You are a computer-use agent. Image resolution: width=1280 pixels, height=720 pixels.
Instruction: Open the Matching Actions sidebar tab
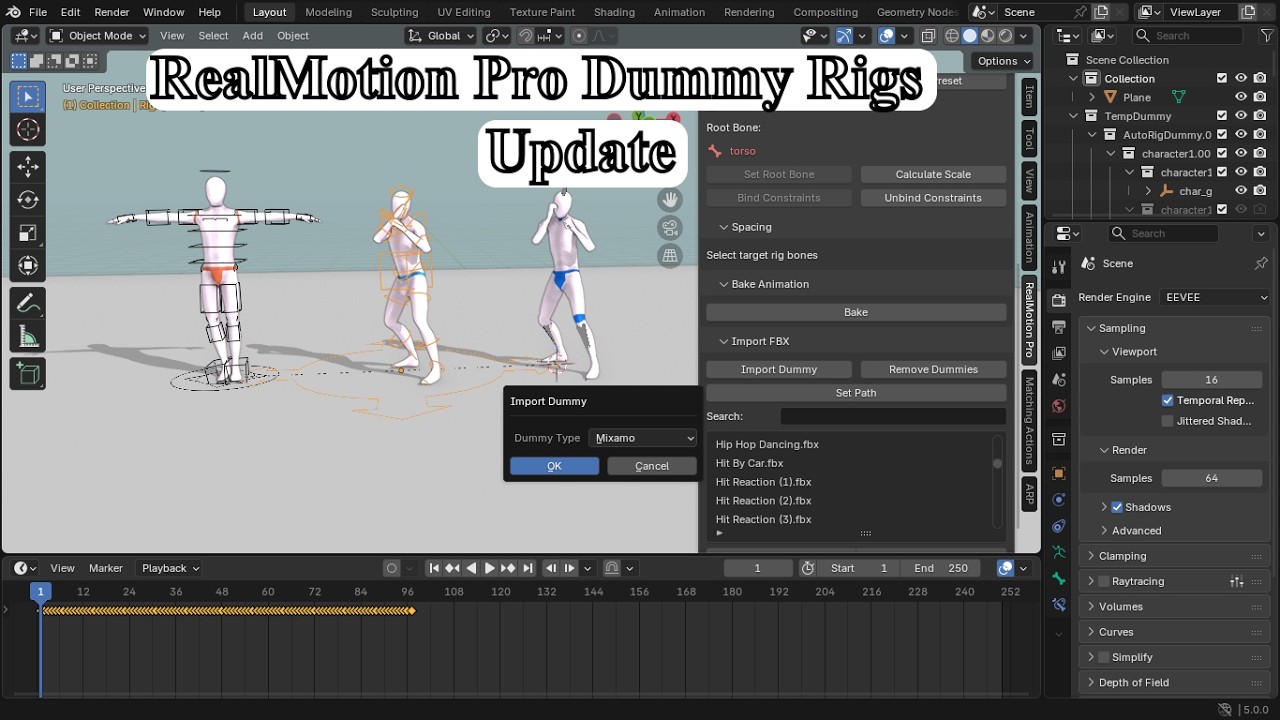click(1029, 421)
